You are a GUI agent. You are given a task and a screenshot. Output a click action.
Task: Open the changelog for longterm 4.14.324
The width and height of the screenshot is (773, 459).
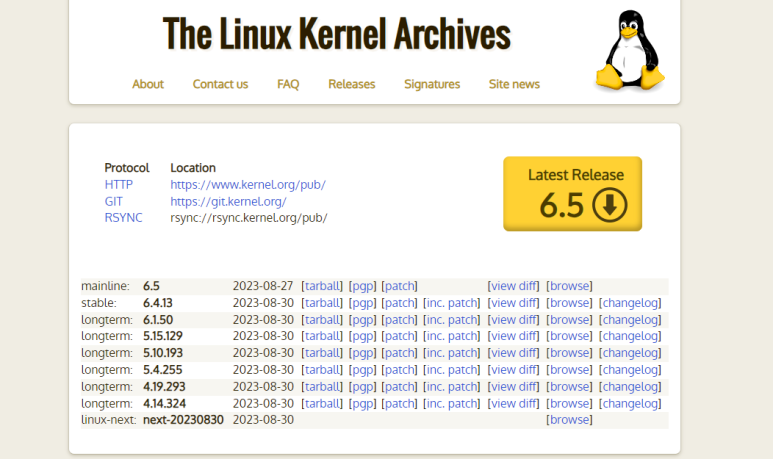click(x=630, y=403)
